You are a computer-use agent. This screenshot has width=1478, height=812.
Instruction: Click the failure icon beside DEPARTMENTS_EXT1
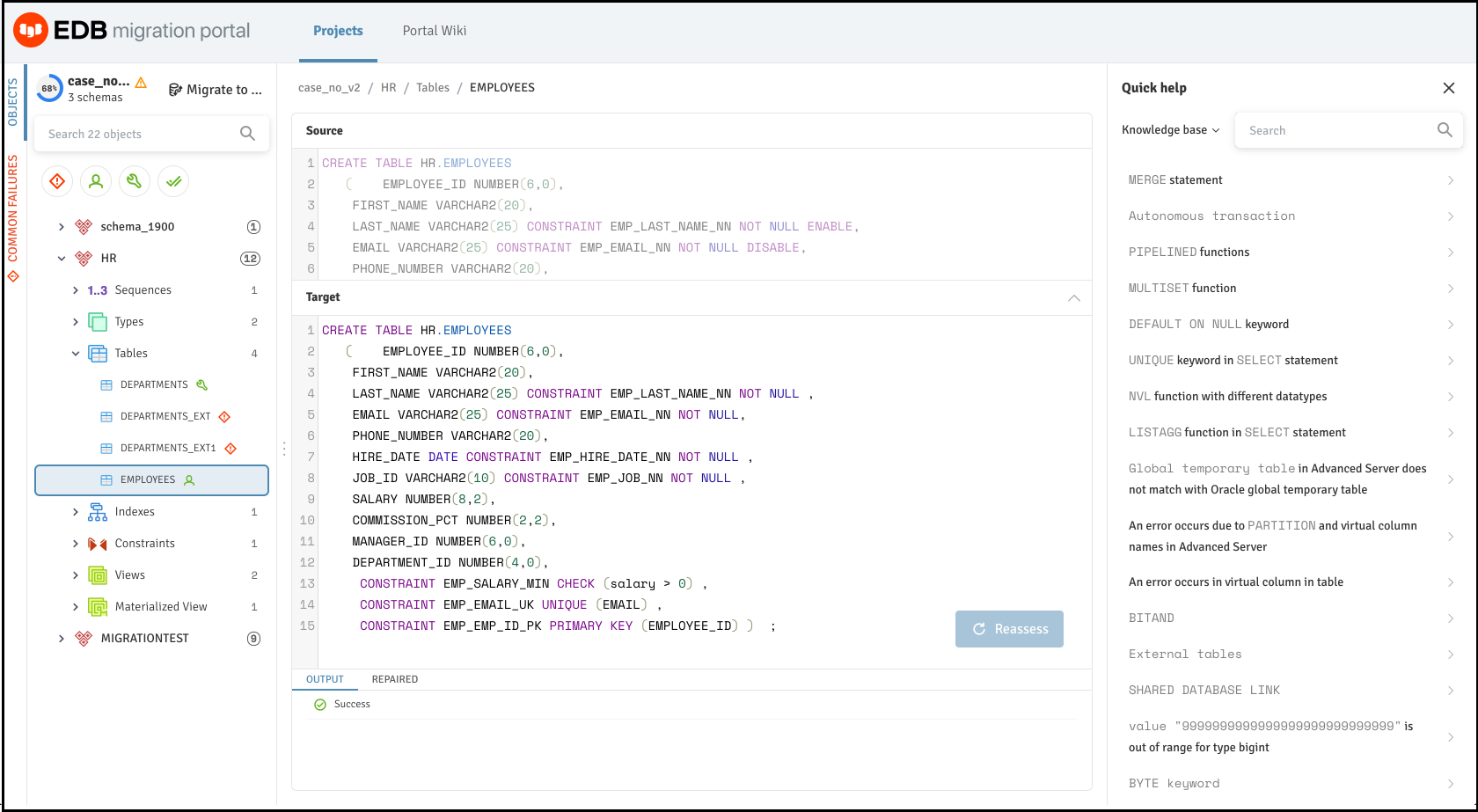click(x=230, y=449)
